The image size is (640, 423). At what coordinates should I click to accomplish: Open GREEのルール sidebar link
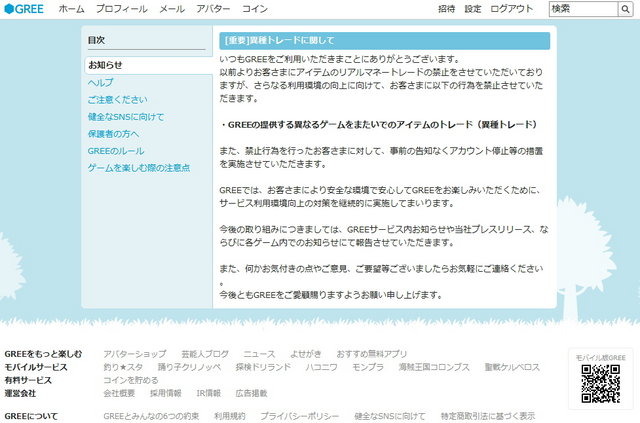tap(116, 151)
